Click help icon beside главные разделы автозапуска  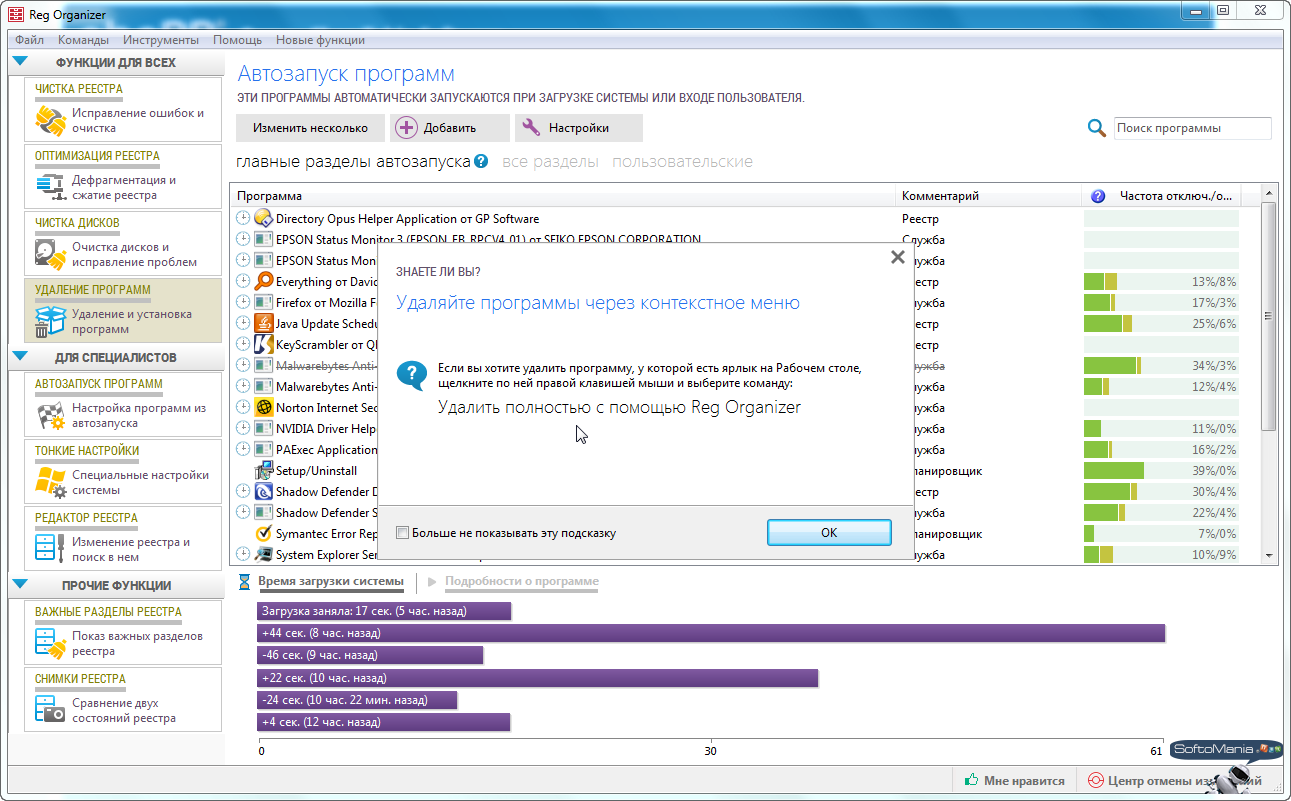(481, 161)
